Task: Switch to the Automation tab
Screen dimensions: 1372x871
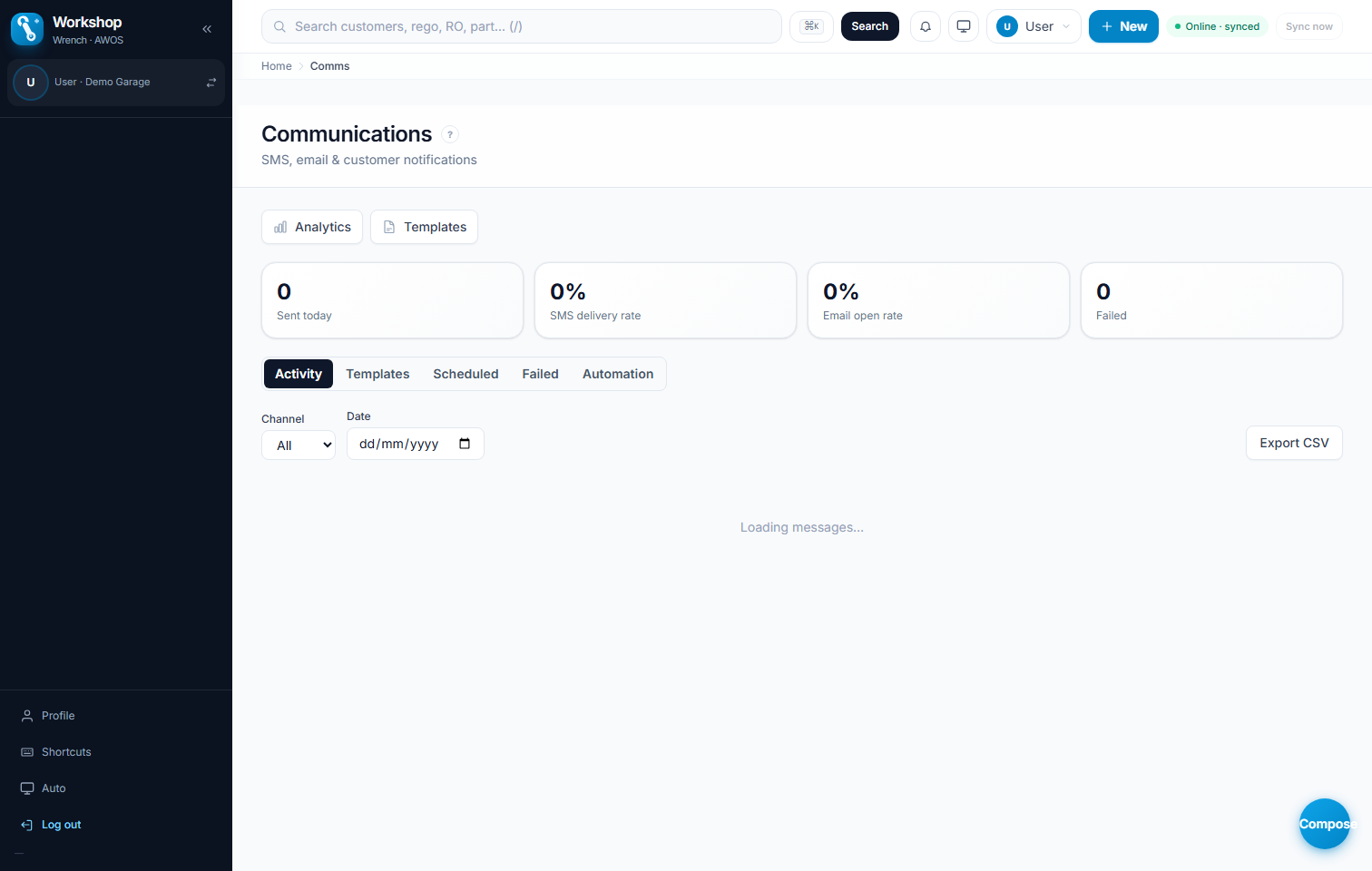Action: coord(618,374)
